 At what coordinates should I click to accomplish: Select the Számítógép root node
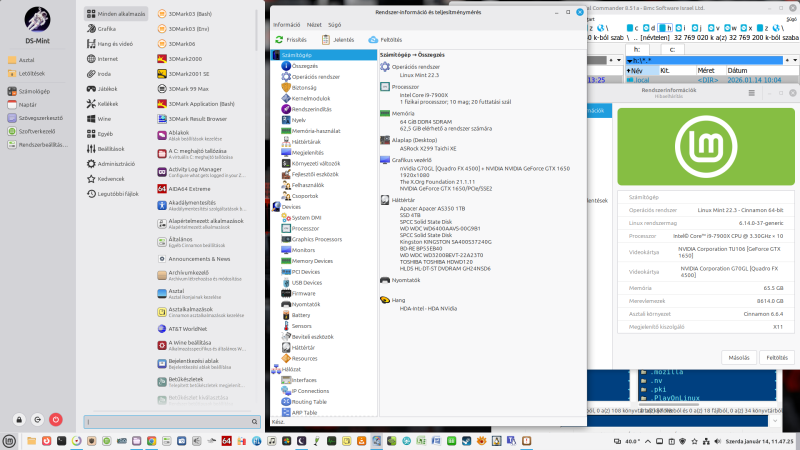pyautogui.click(x=324, y=55)
